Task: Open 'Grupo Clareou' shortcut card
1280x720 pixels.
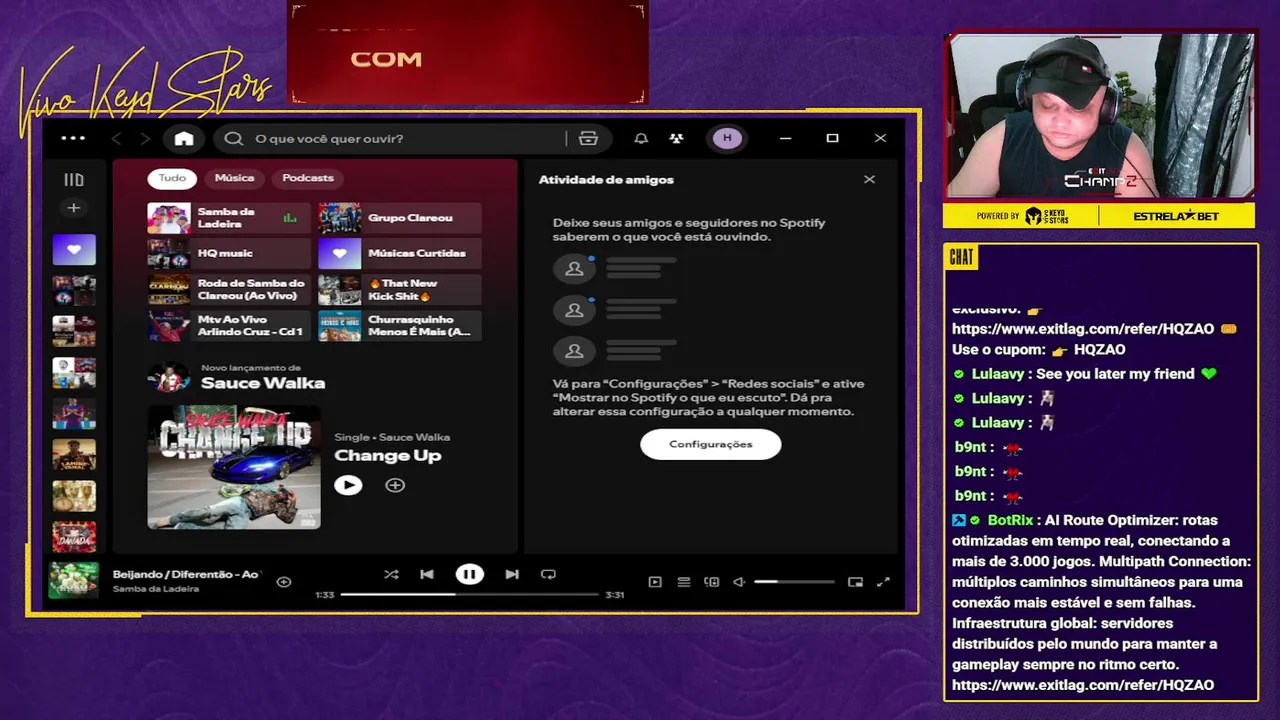Action: coord(400,218)
